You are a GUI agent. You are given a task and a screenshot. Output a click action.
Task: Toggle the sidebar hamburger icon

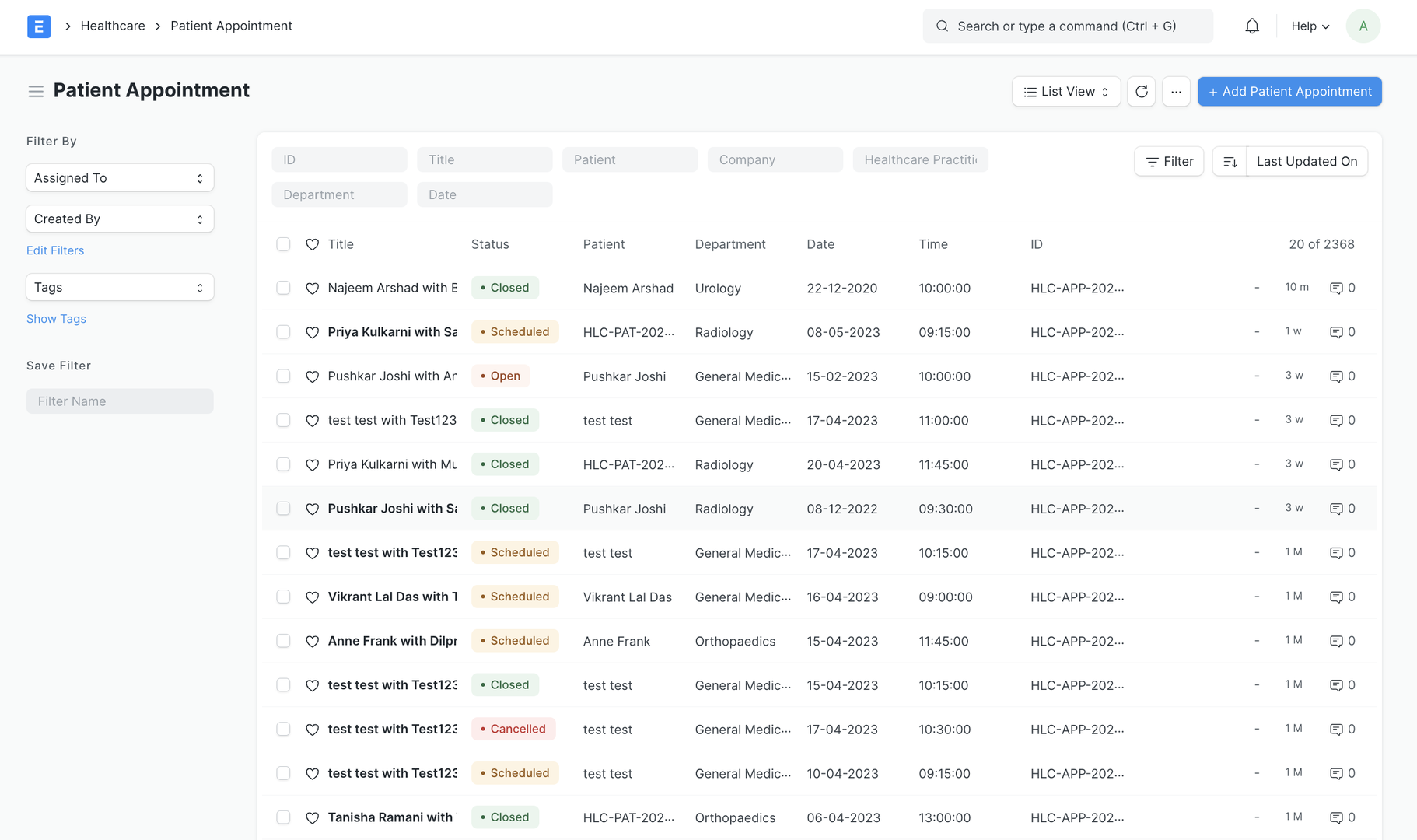pyautogui.click(x=36, y=91)
